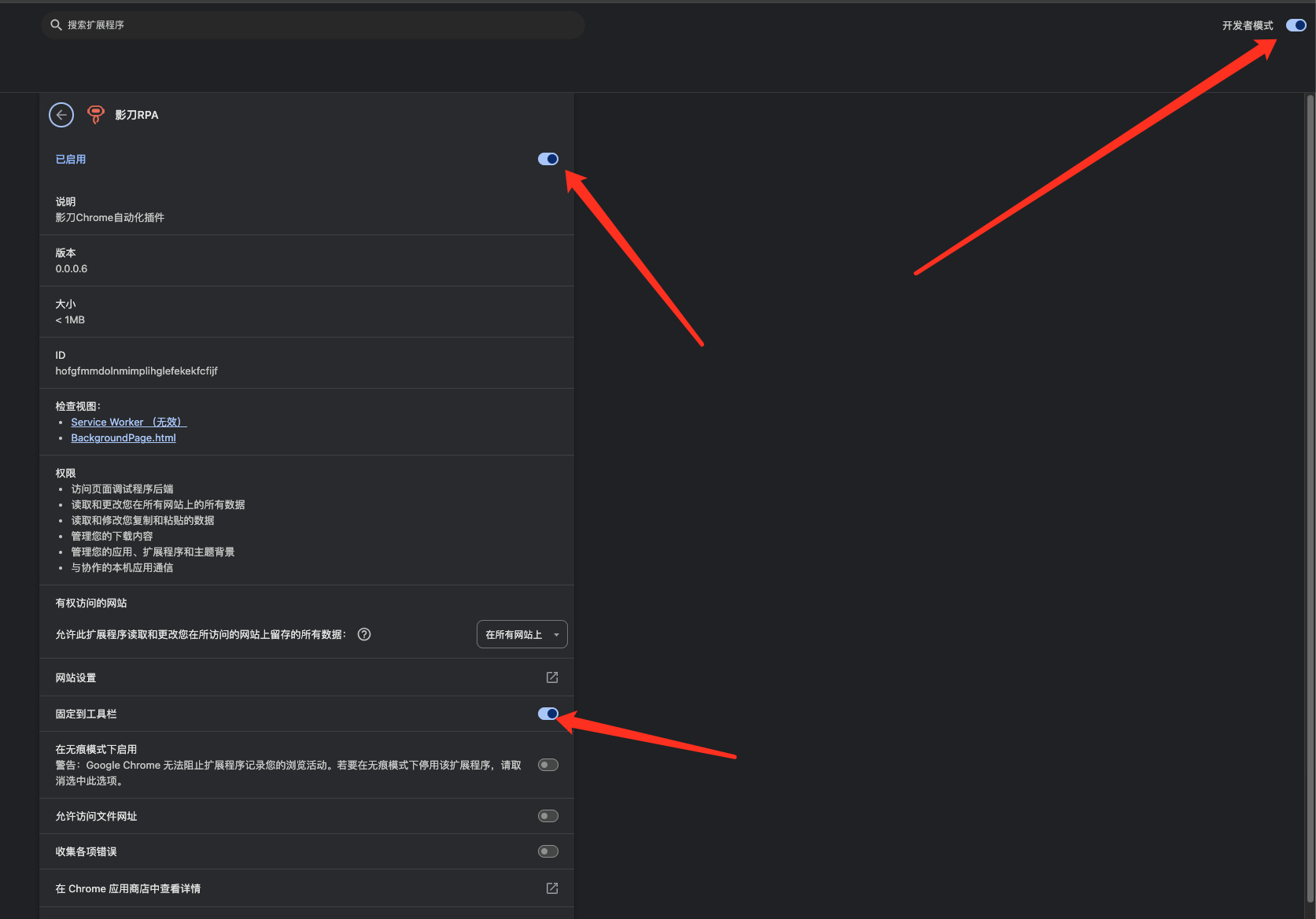The image size is (1316, 919).
Task: Toggle the 固定到工具栏 switch
Action: pos(548,714)
